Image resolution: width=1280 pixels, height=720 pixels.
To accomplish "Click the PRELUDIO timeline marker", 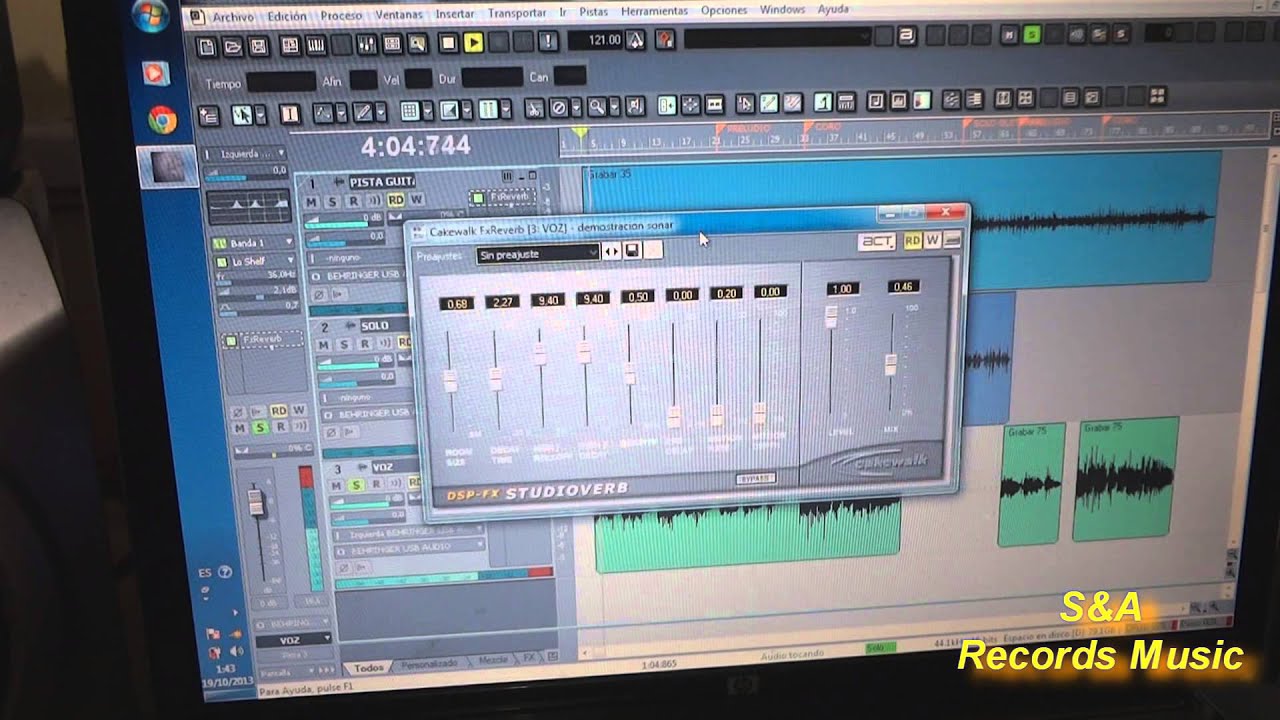I will point(742,129).
